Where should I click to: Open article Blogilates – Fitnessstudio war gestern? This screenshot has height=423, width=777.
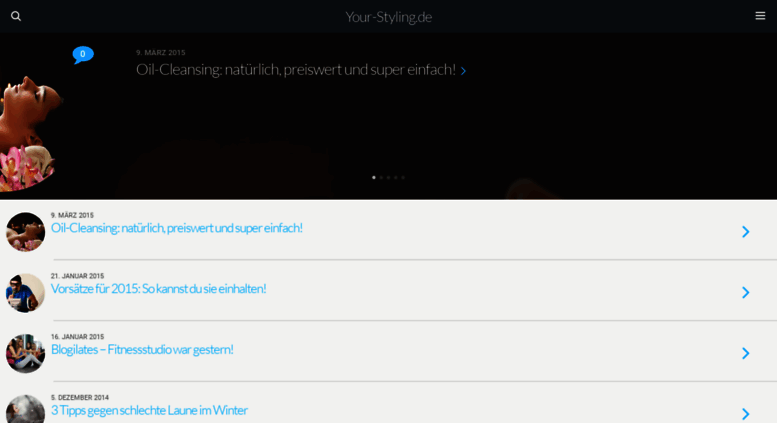pos(142,350)
